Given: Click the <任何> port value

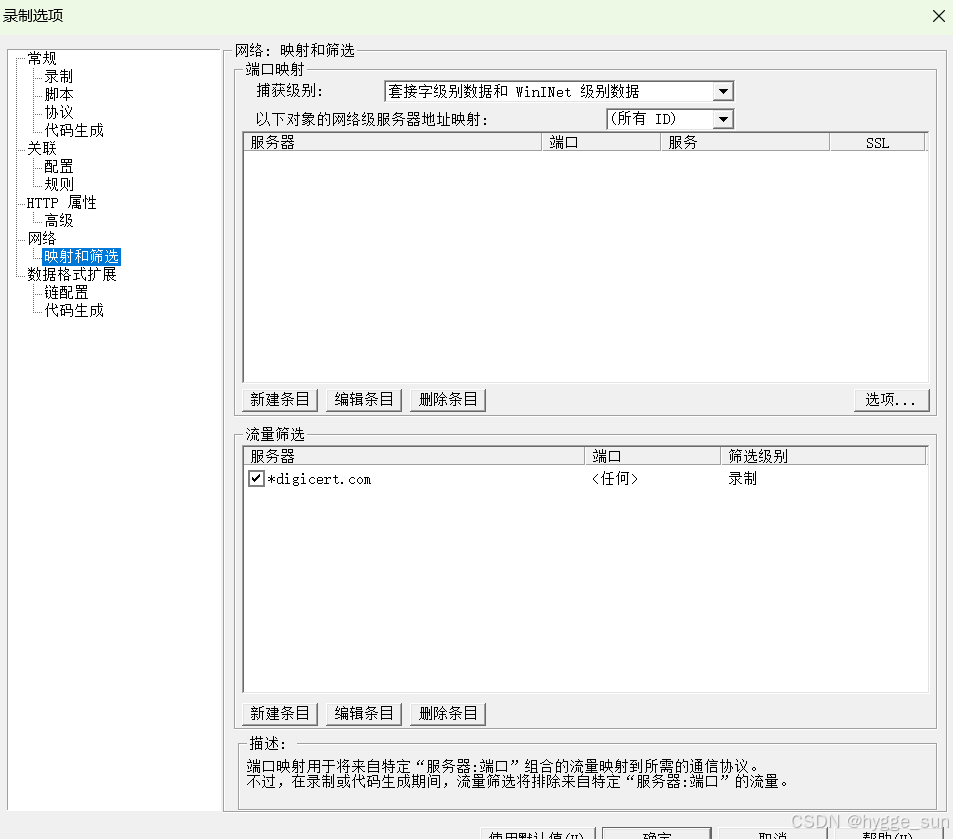Looking at the screenshot, I should (614, 479).
